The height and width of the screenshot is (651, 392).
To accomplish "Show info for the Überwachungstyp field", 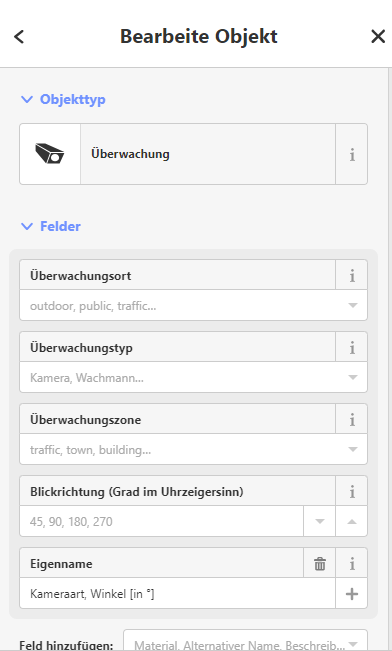I will click(352, 347).
